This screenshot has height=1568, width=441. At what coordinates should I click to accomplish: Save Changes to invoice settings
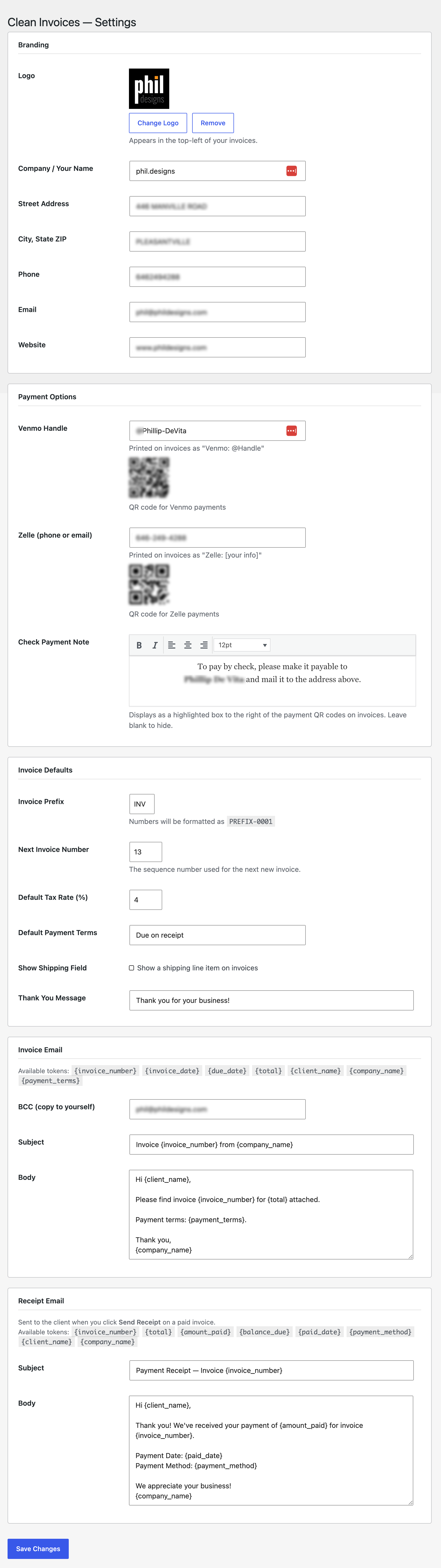click(x=38, y=1549)
